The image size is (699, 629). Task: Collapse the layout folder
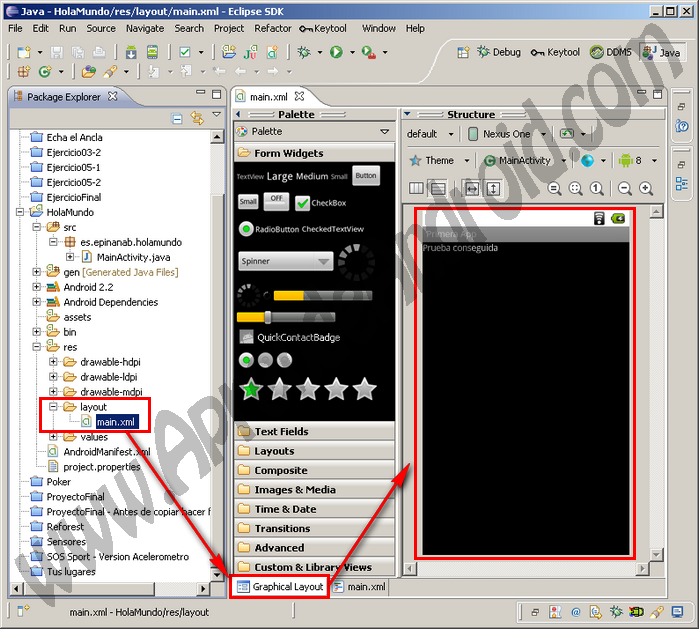coord(53,407)
